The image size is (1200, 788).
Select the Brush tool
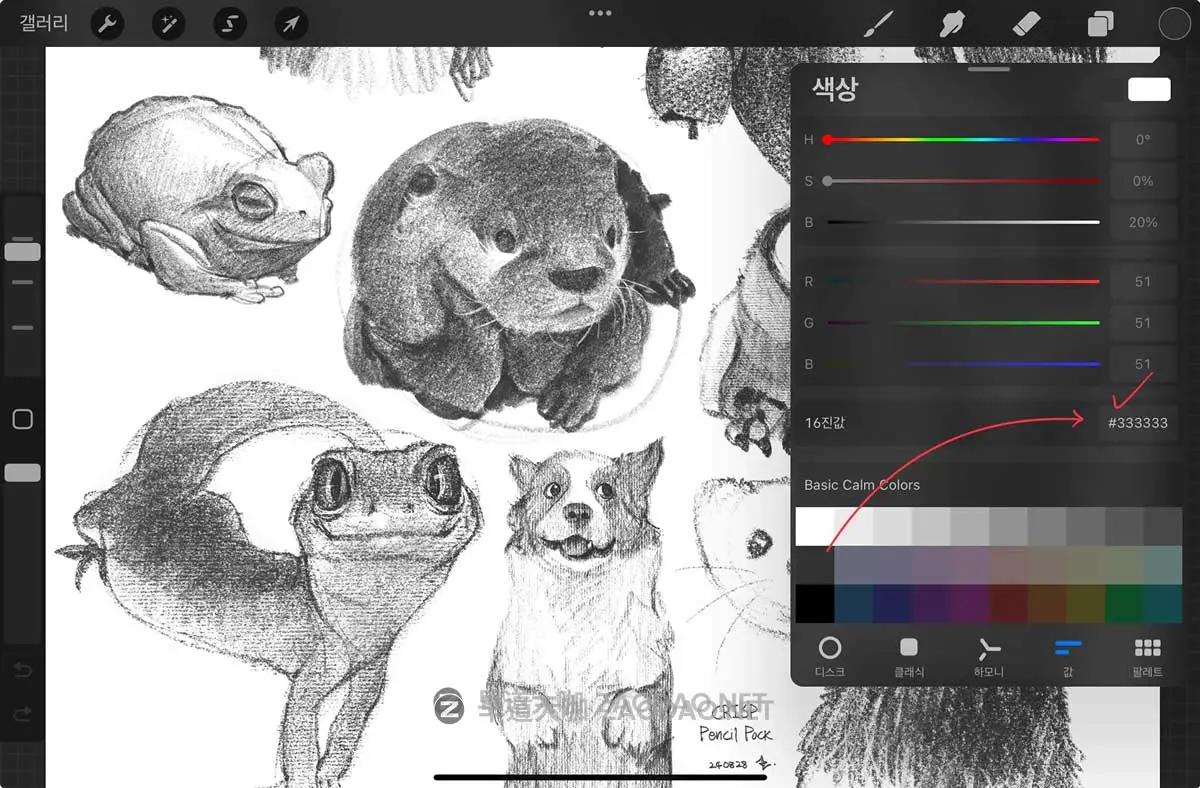coord(877,24)
